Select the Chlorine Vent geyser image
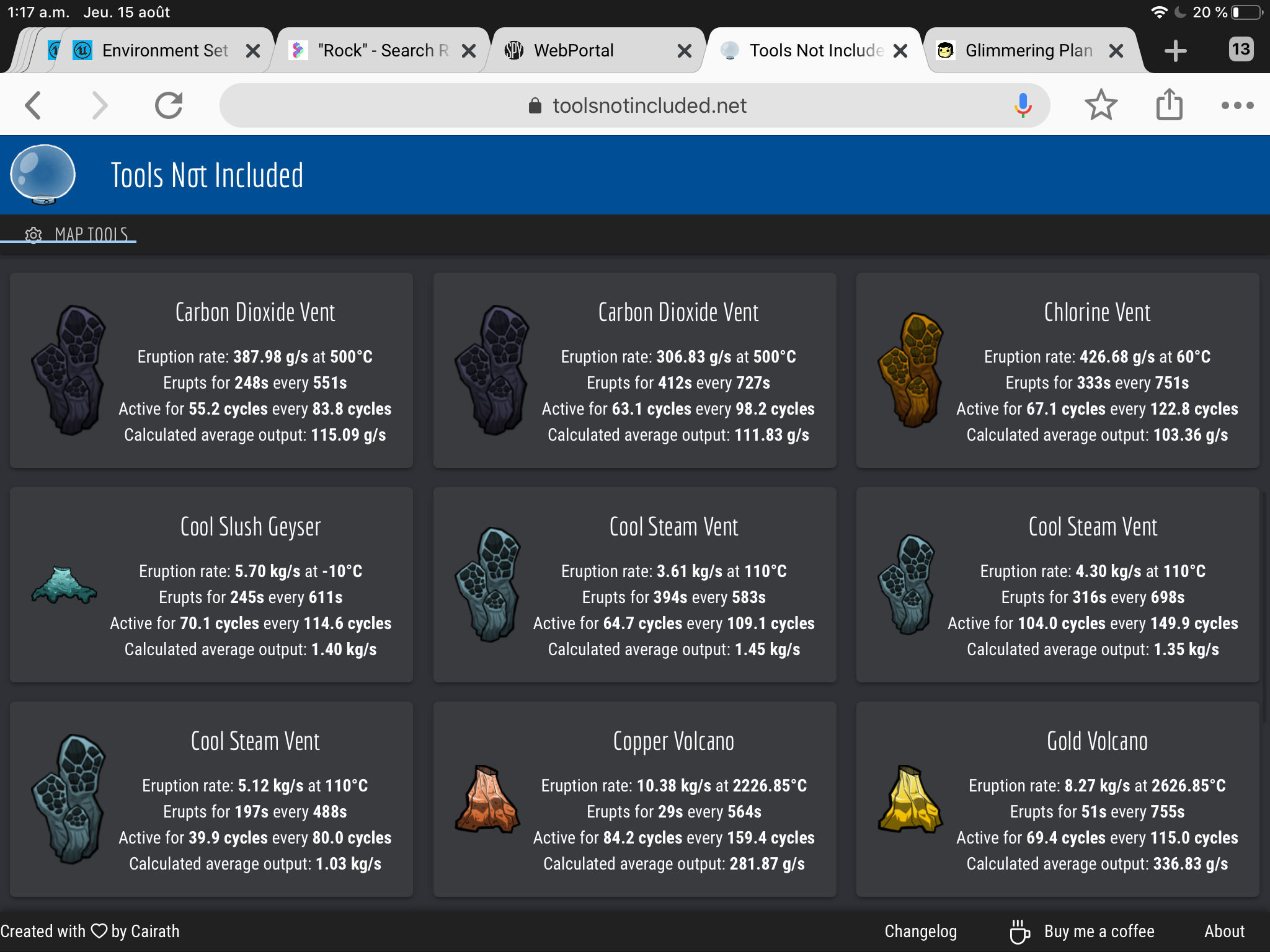This screenshot has width=1270, height=952. point(910,370)
